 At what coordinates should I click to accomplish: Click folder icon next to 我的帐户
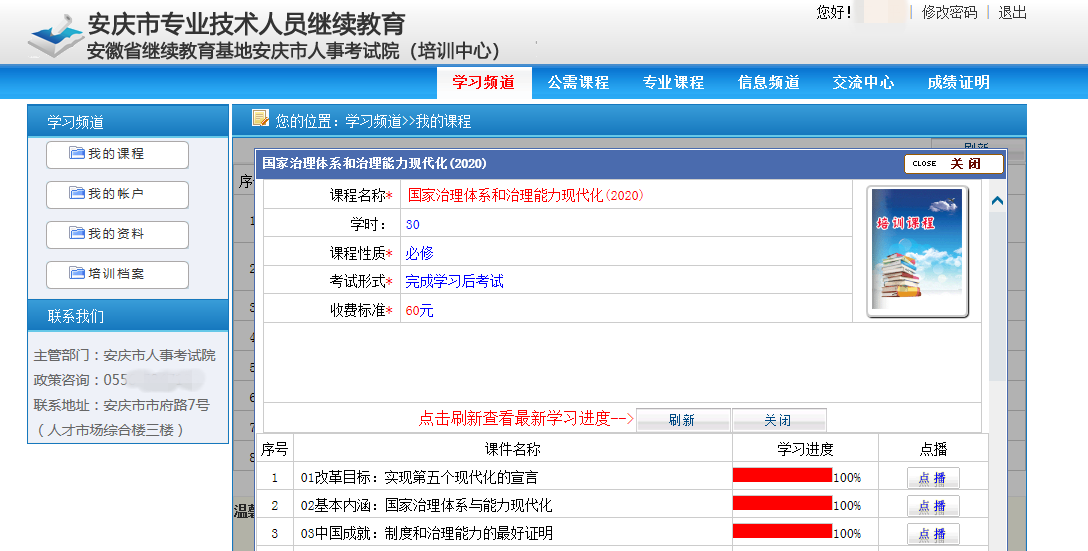(77, 194)
